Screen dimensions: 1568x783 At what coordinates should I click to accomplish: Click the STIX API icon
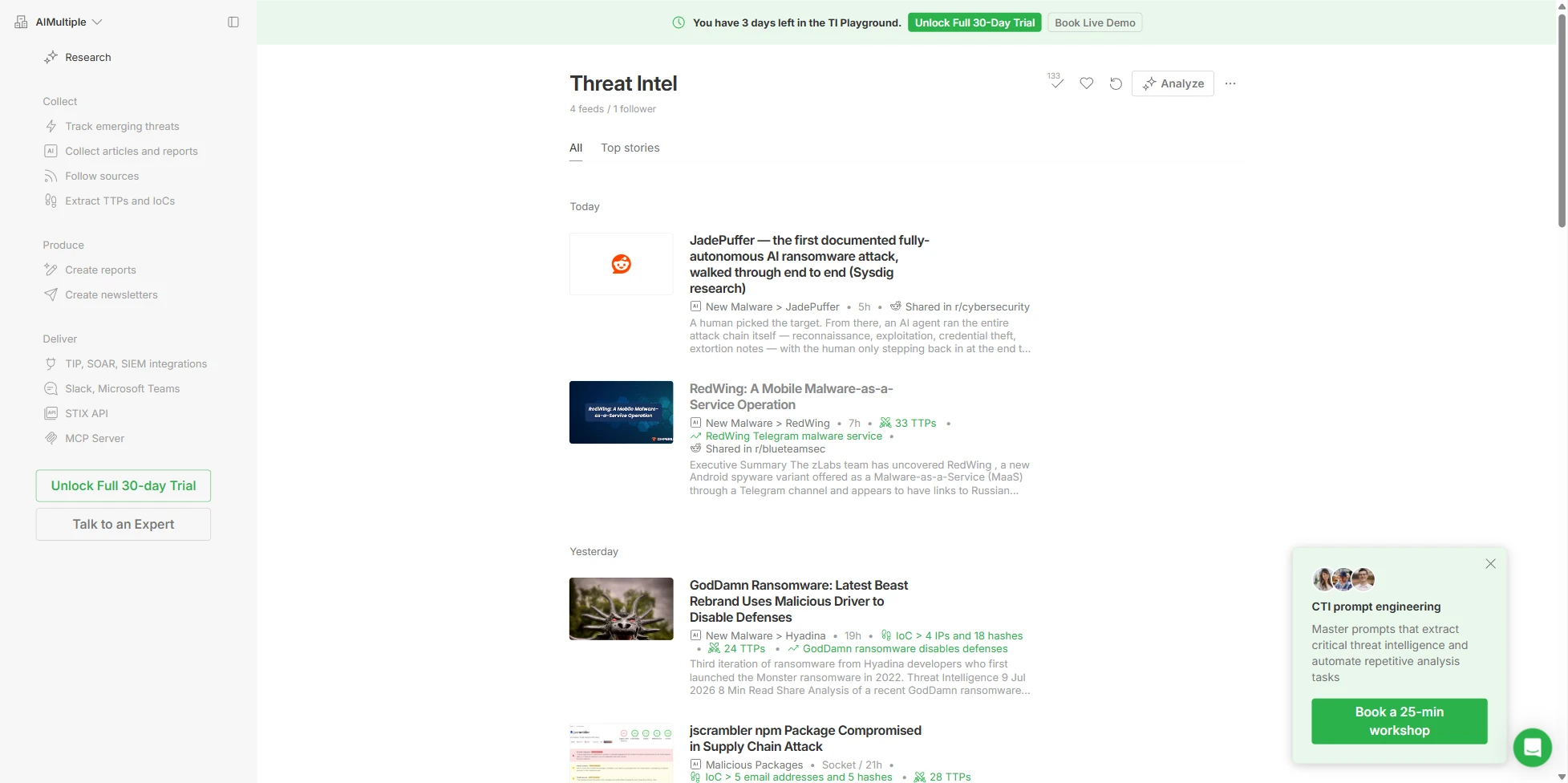click(x=51, y=413)
